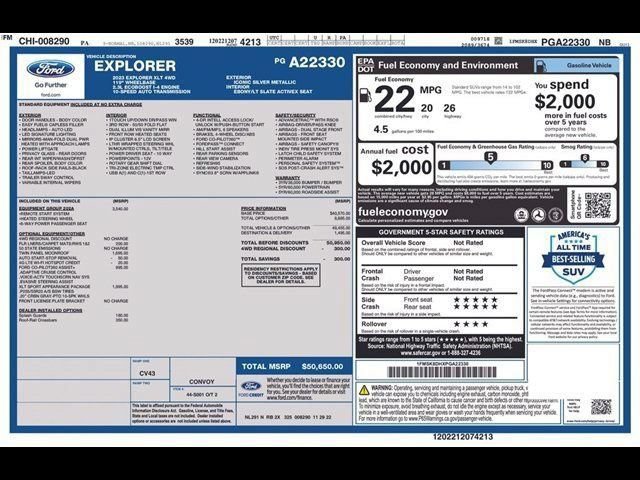The width and height of the screenshot is (640, 480).
Task: Click the small QR code beside PGA22330
Action: [498, 41]
